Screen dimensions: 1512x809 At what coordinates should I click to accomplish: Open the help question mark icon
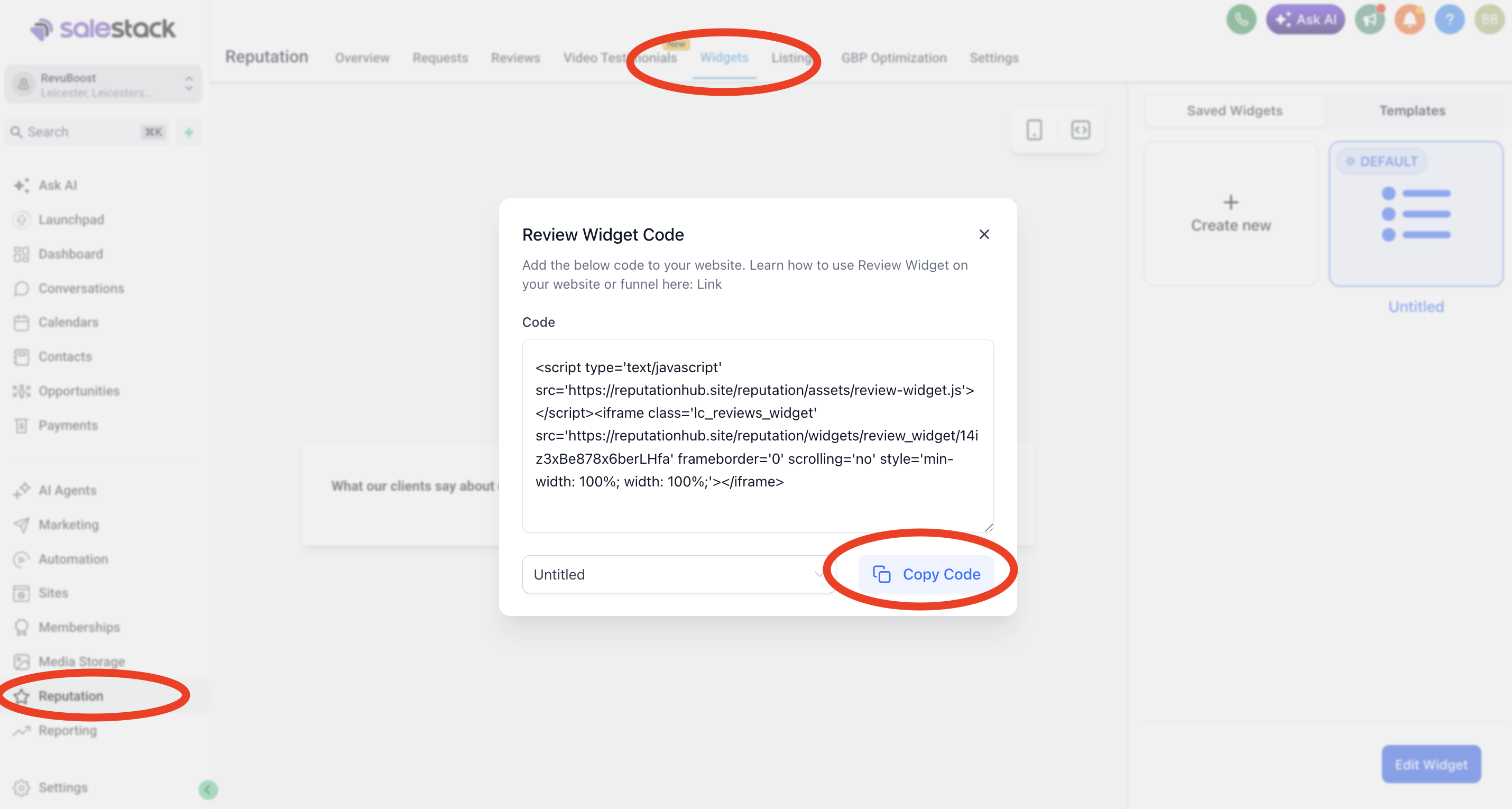point(1450,20)
